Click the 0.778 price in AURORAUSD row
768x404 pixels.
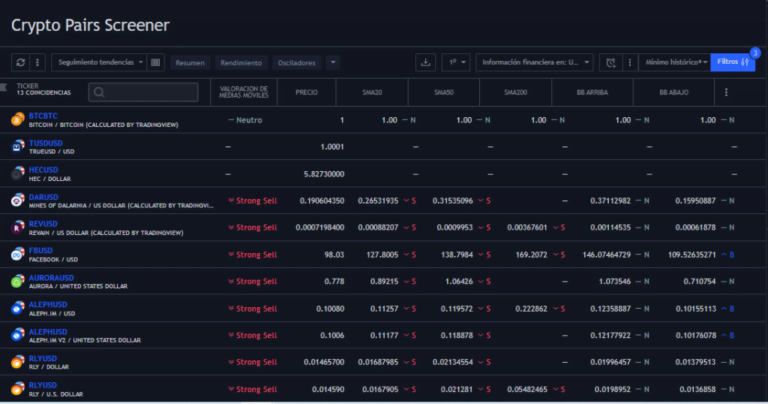(334, 282)
